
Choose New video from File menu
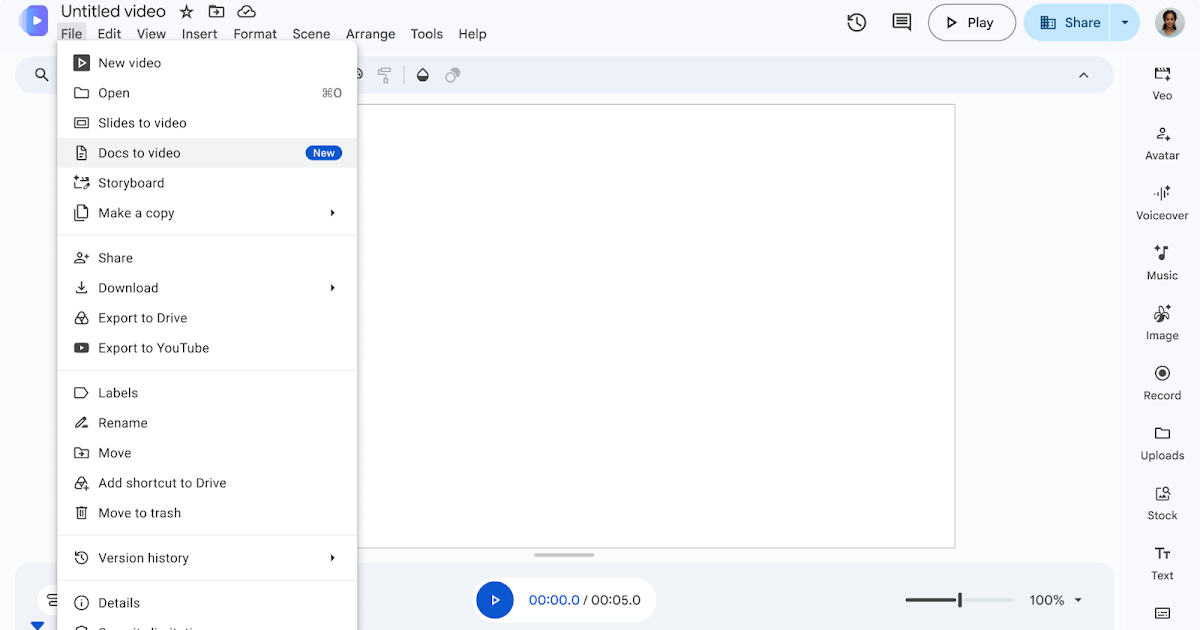point(207,63)
